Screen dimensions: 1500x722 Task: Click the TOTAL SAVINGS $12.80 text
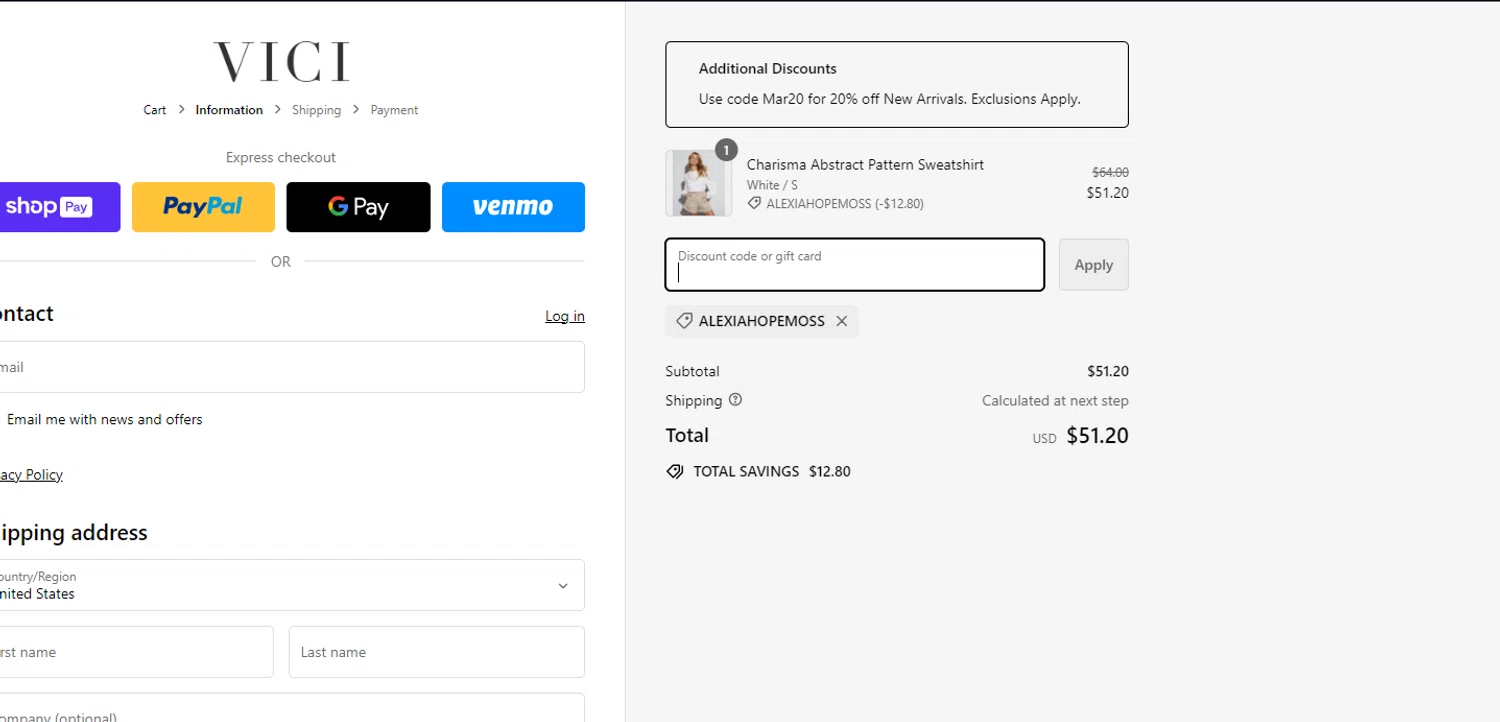pos(772,471)
